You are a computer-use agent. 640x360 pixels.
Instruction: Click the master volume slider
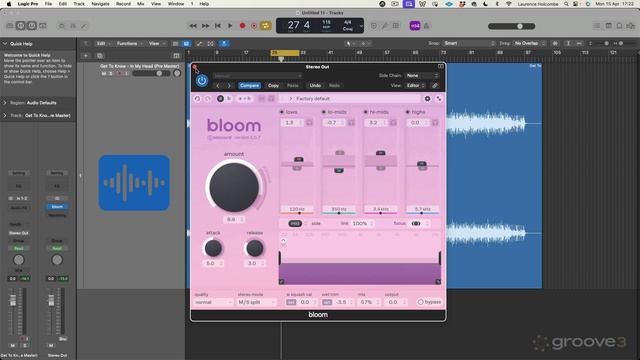(511, 26)
